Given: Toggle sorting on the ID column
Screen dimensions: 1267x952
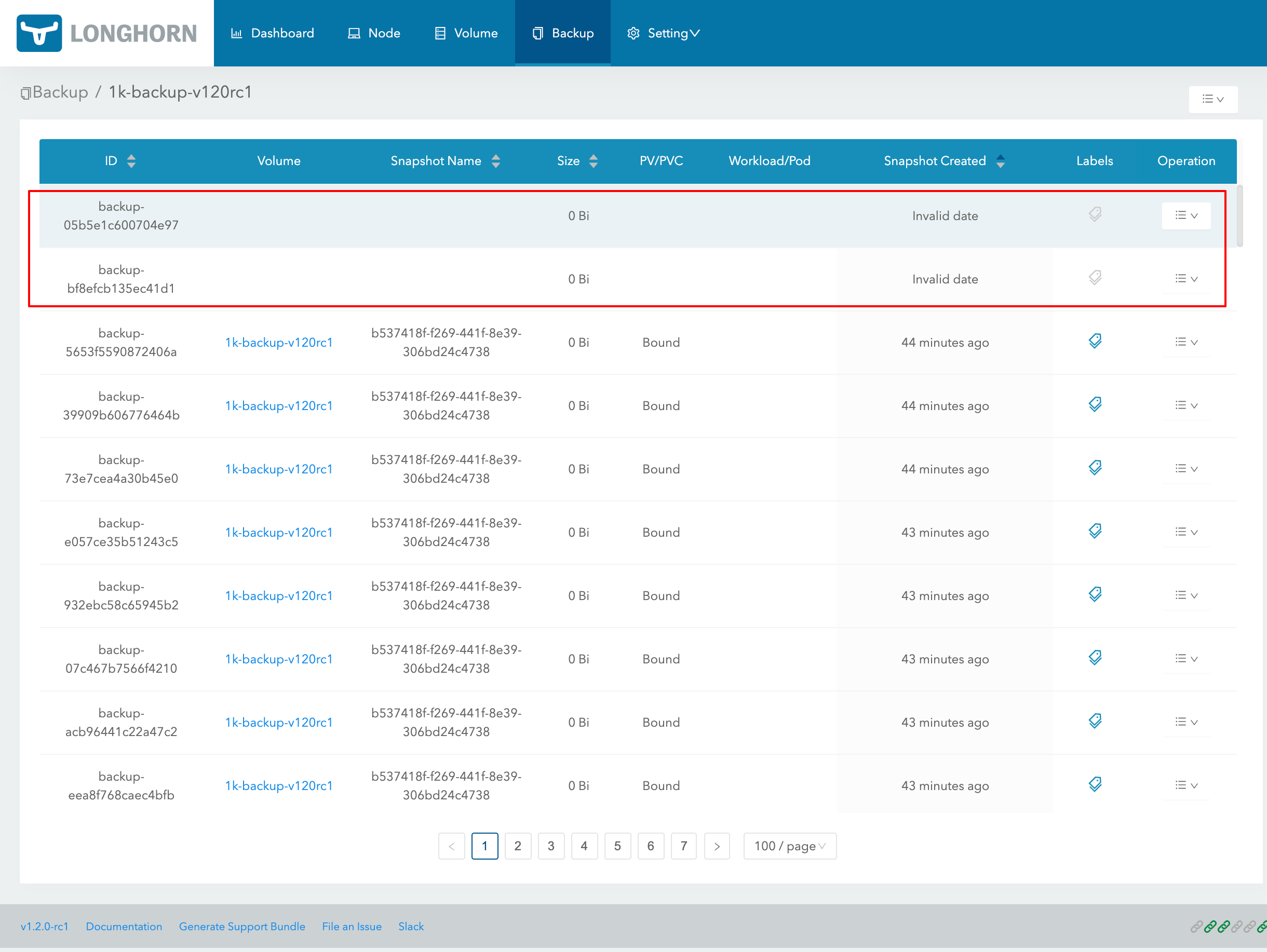Looking at the screenshot, I should pyautogui.click(x=131, y=161).
